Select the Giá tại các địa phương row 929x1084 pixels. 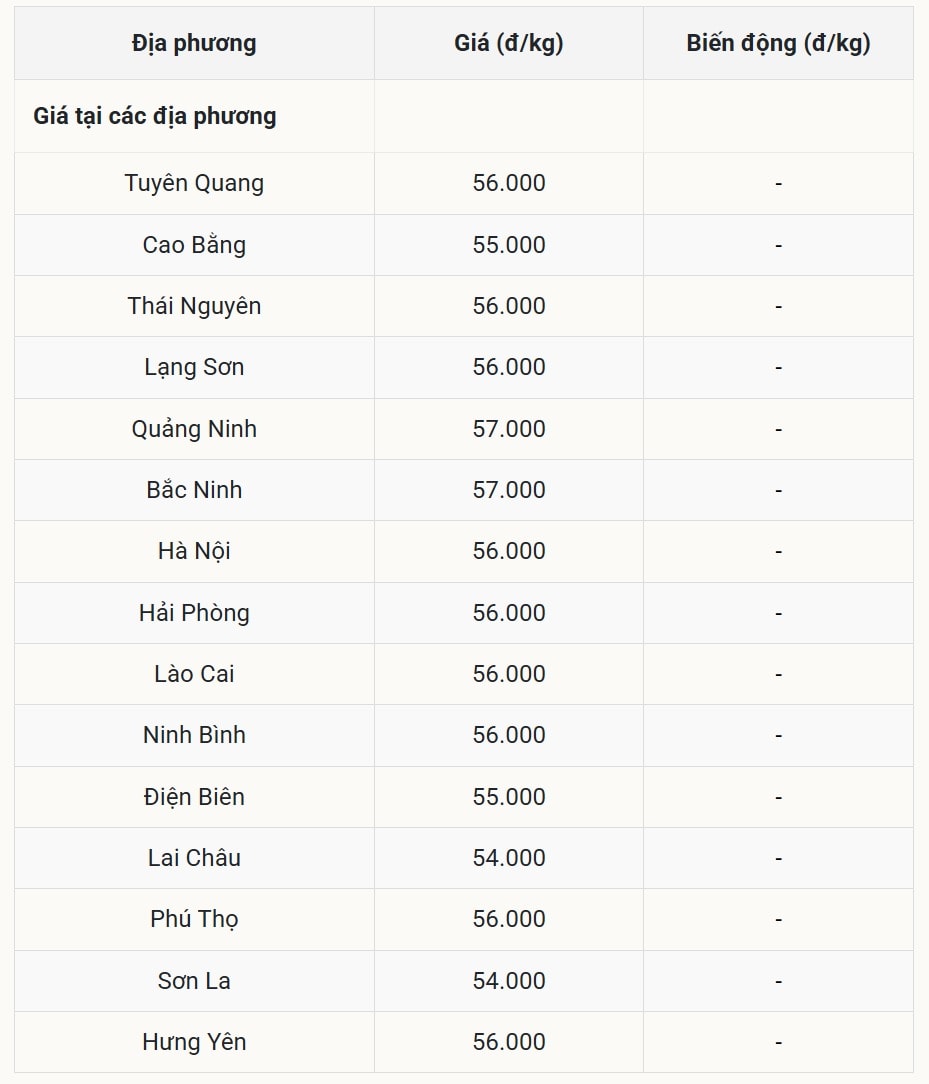click(155, 116)
